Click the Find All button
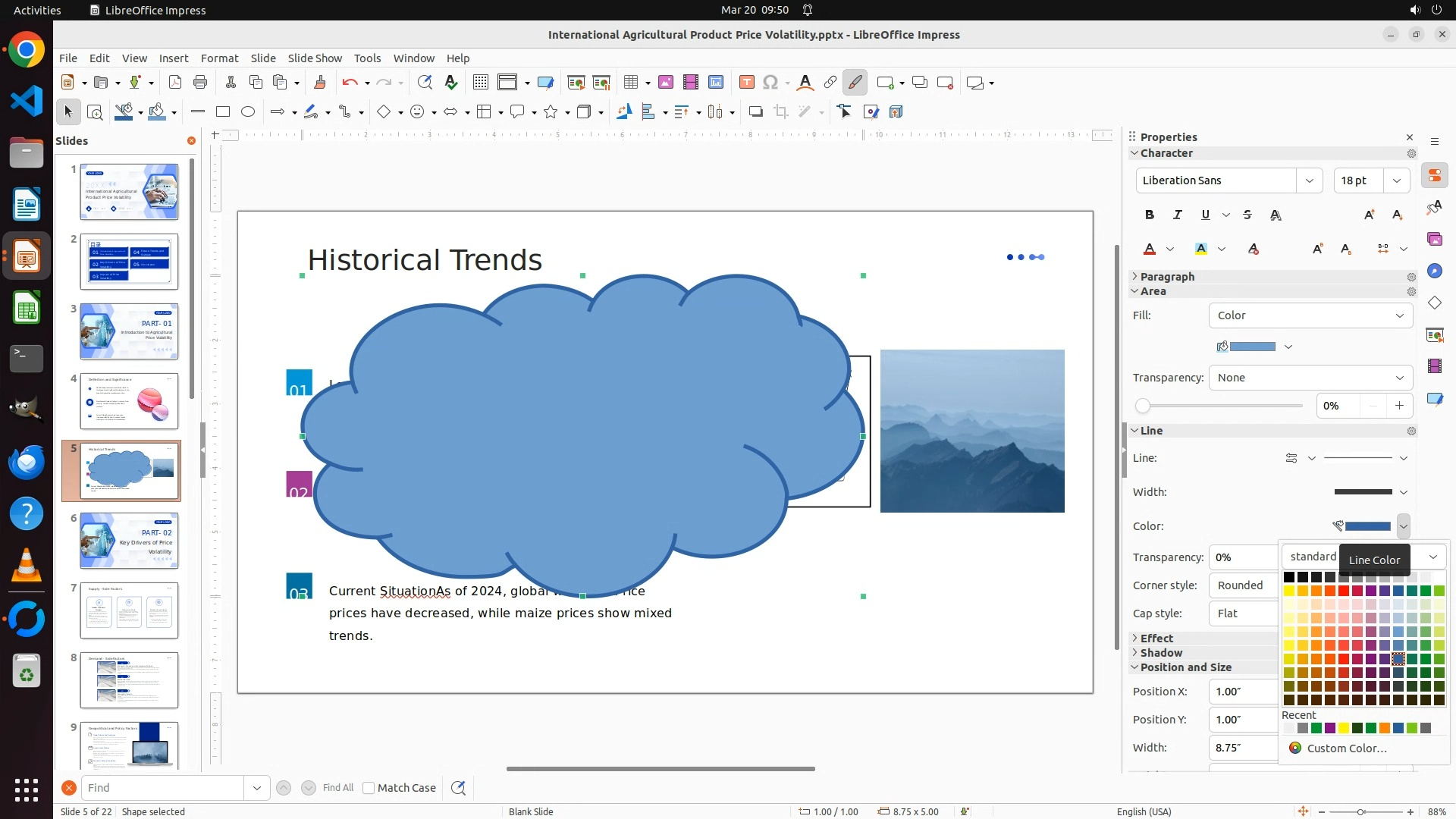This screenshot has height=819, width=1456. 337,788
